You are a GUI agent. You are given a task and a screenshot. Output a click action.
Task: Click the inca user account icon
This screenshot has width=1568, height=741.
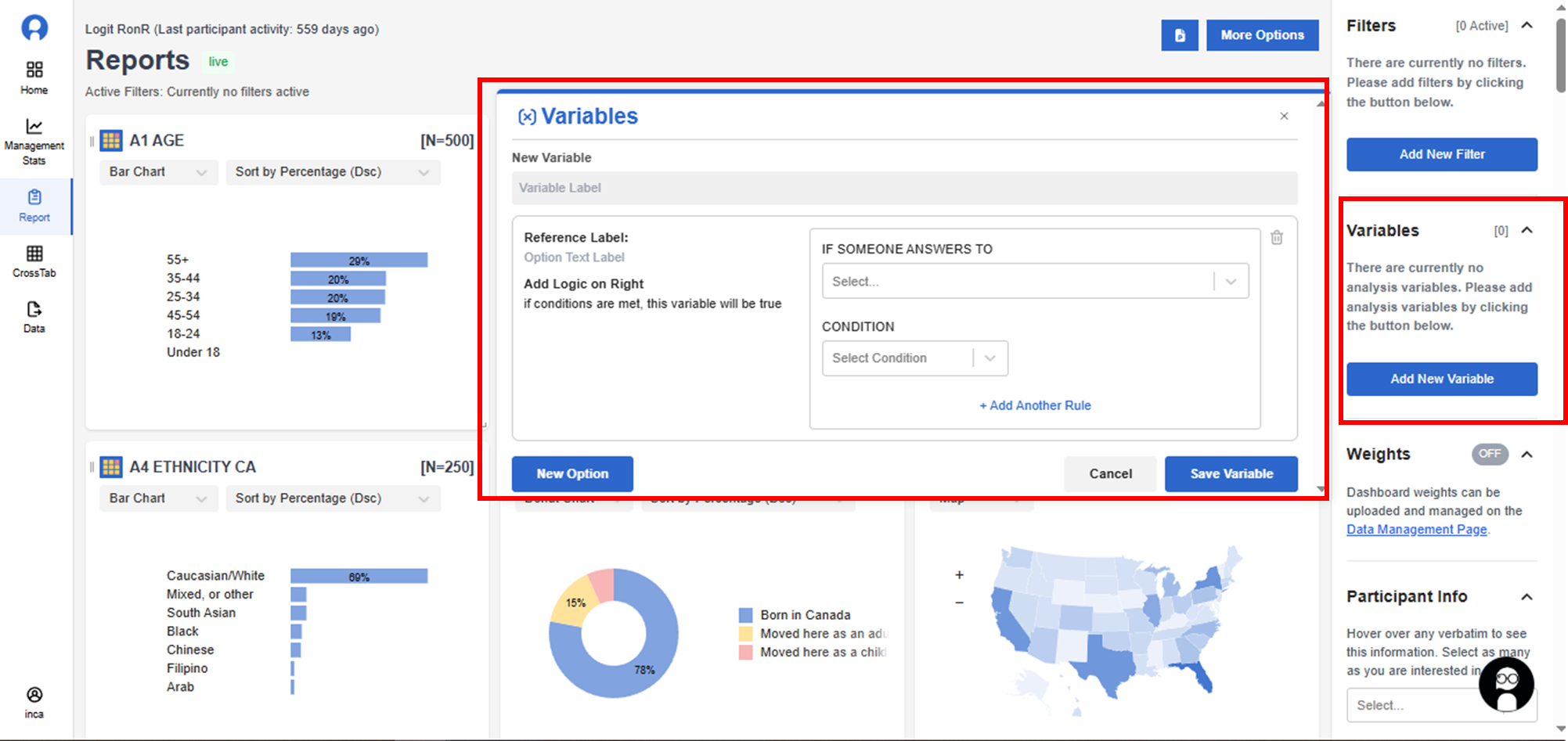click(34, 695)
